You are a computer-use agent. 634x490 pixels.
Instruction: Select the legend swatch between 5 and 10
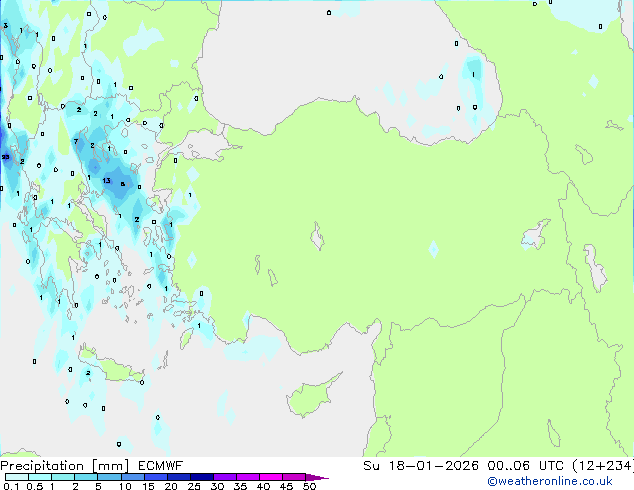(110, 477)
